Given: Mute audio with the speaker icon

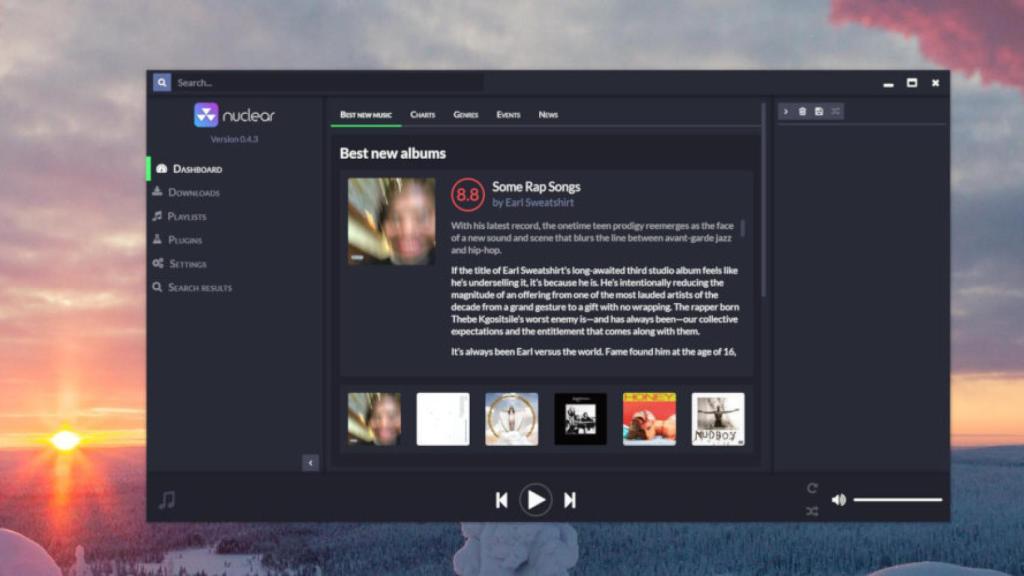Looking at the screenshot, I should click(838, 500).
